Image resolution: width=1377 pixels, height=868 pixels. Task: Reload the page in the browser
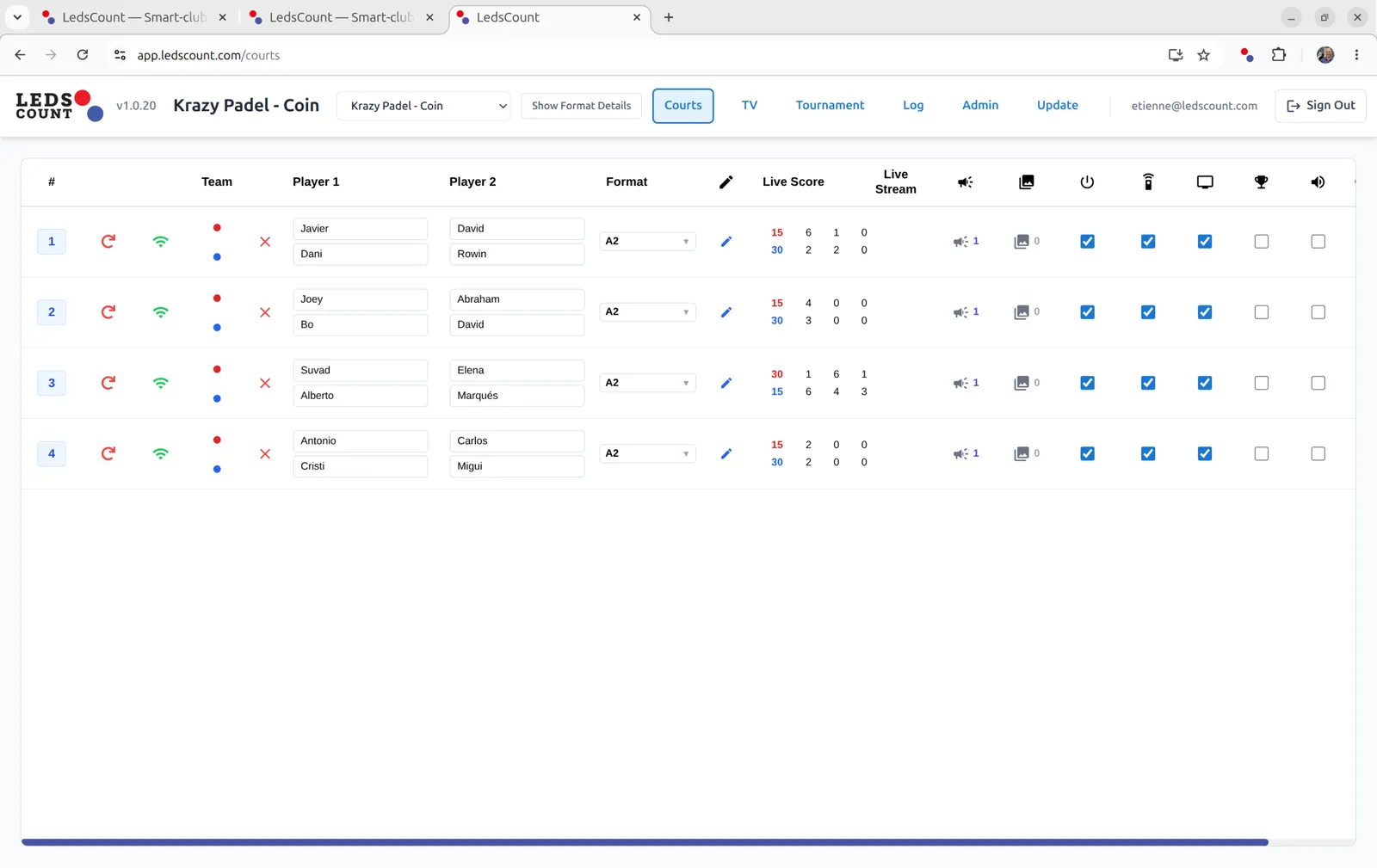tap(83, 55)
